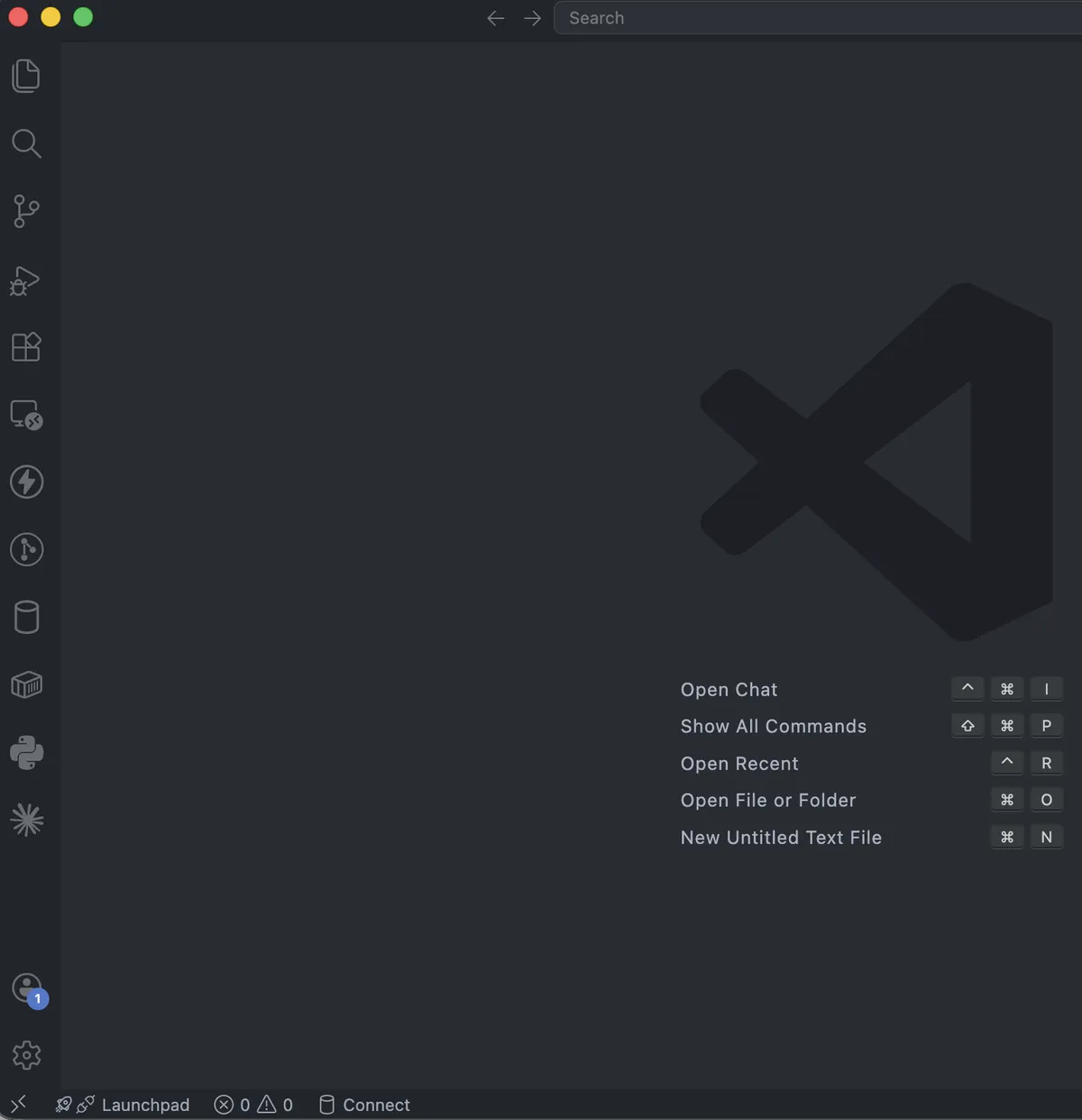Click the Open File or Folder entry
The height and width of the screenshot is (1120, 1082).
coord(768,800)
